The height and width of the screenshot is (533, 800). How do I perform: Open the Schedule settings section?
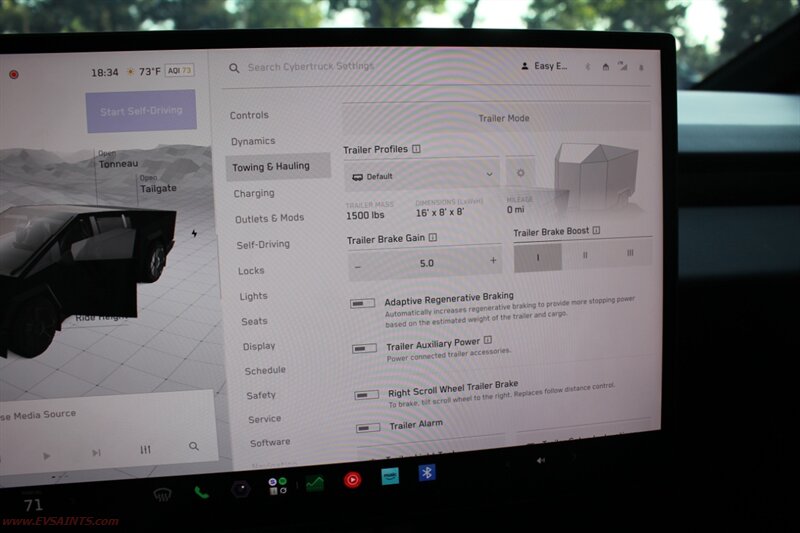265,370
